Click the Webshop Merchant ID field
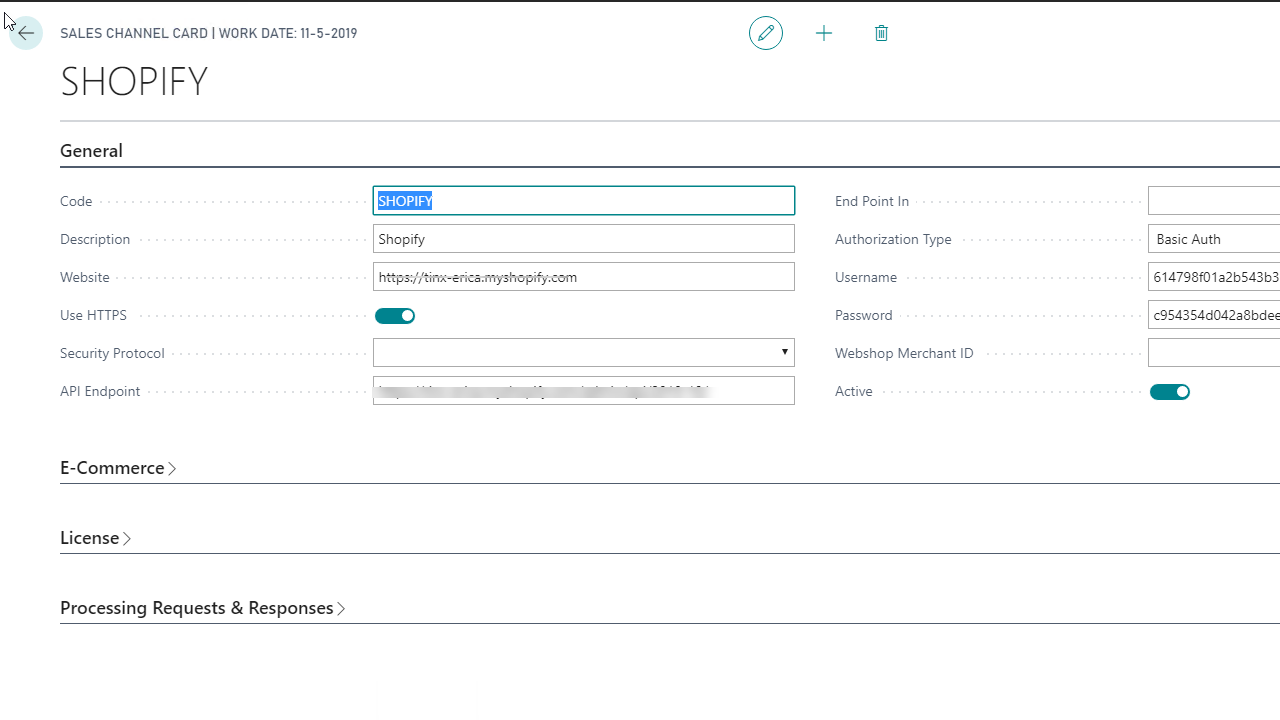This screenshot has height=720, width=1280. pyautogui.click(x=1214, y=353)
